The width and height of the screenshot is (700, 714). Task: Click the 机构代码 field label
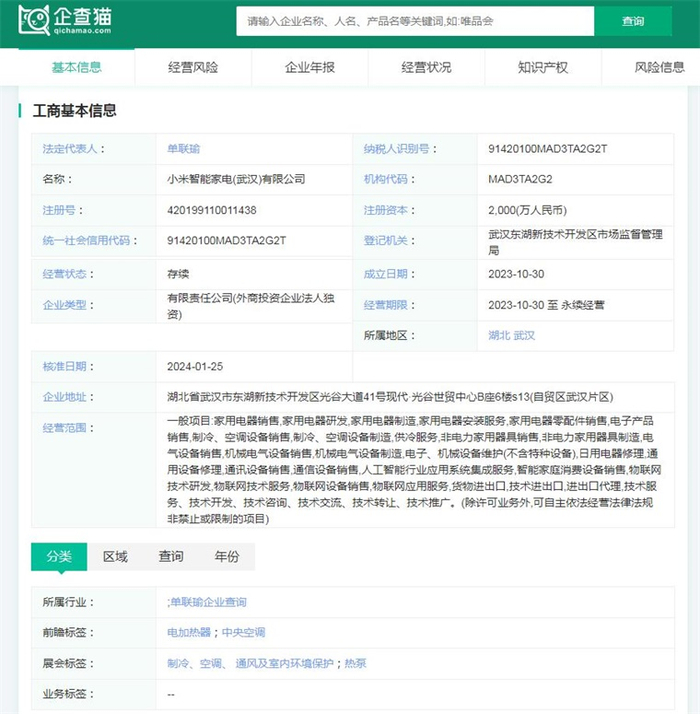(385, 179)
